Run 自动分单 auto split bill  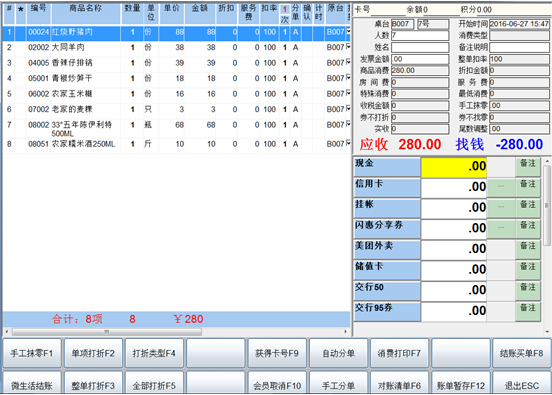[x=338, y=353]
